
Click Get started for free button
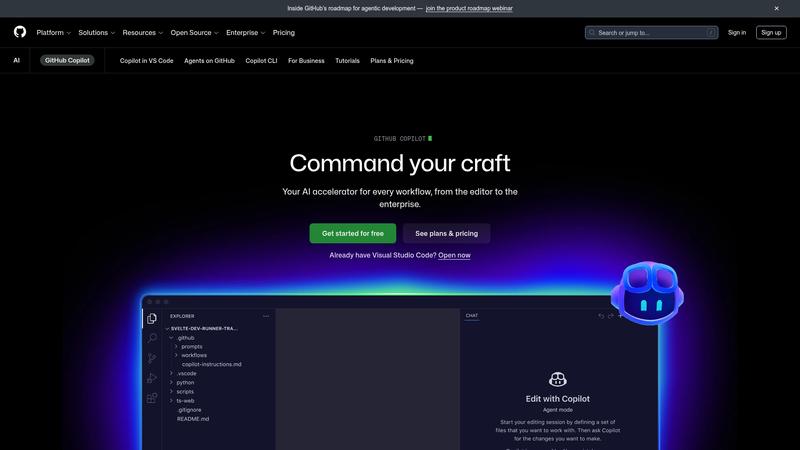353,233
